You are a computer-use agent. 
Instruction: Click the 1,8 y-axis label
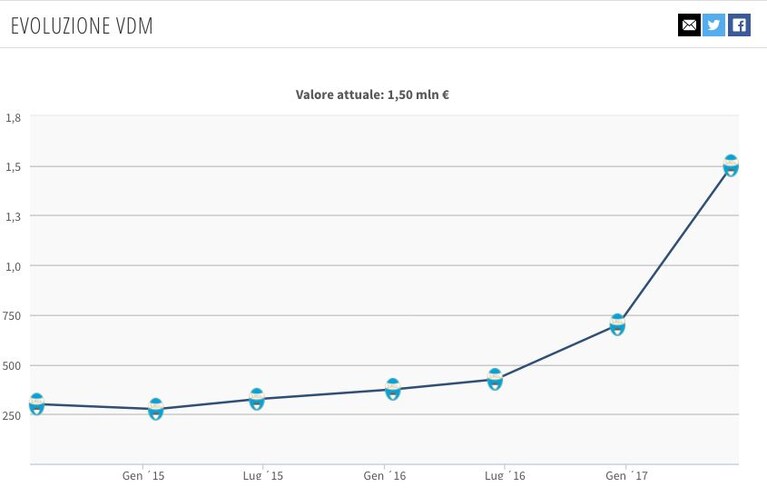pos(13,118)
